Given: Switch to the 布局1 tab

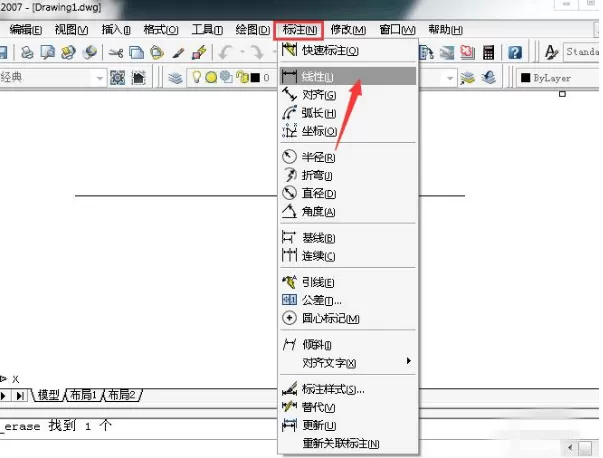Looking at the screenshot, I should pyautogui.click(x=83, y=395).
